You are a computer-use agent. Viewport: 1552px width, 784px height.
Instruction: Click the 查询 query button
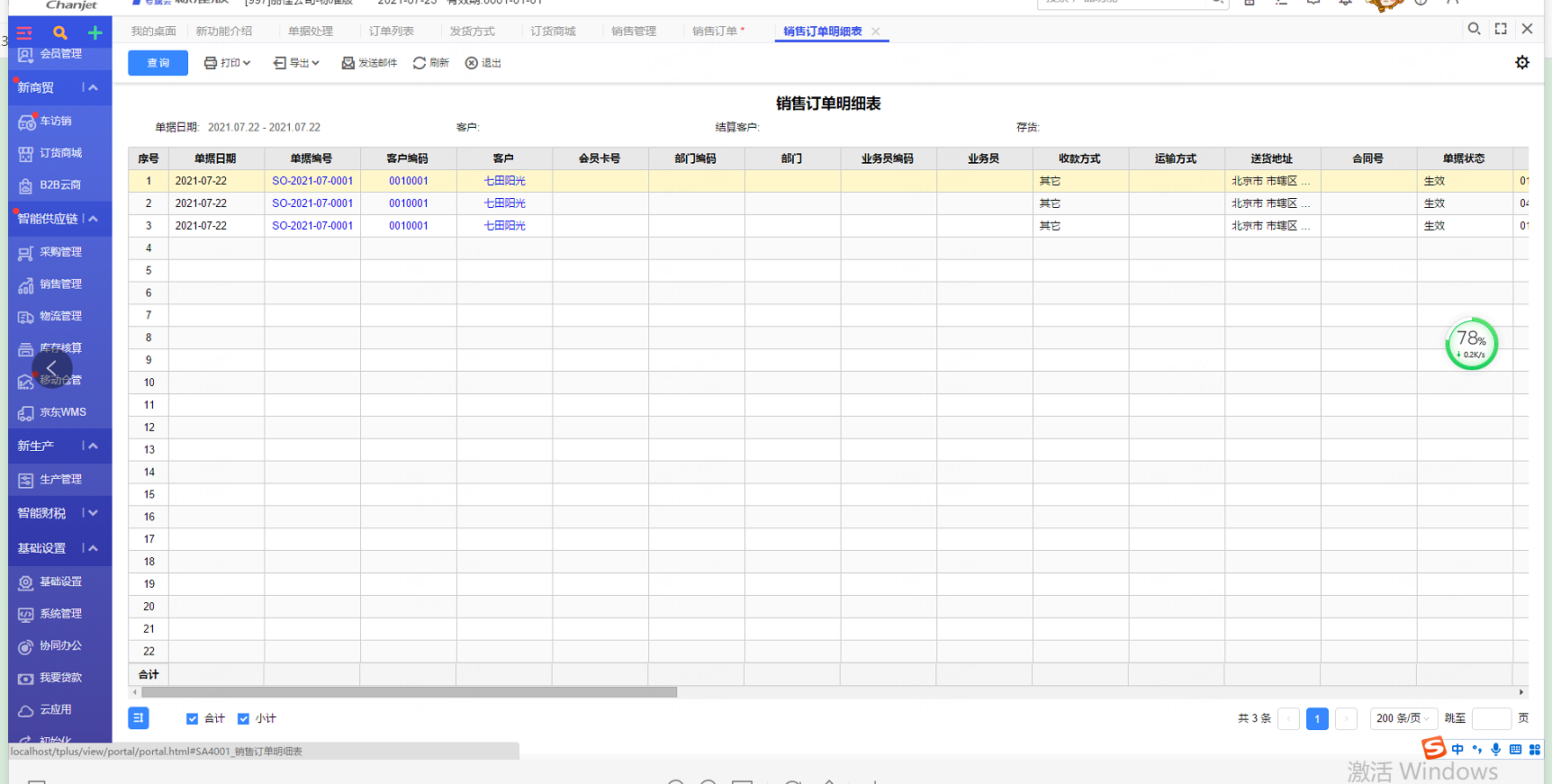click(x=158, y=63)
